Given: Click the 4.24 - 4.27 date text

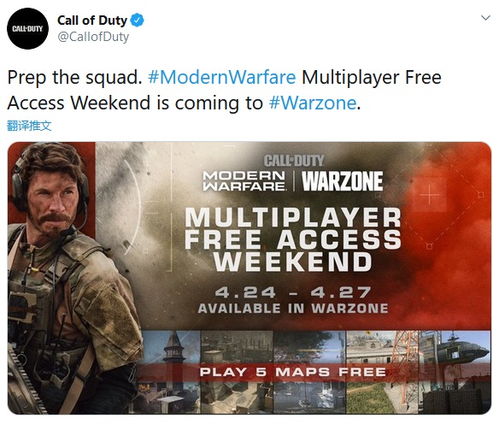Looking at the screenshot, I should 293,293.
